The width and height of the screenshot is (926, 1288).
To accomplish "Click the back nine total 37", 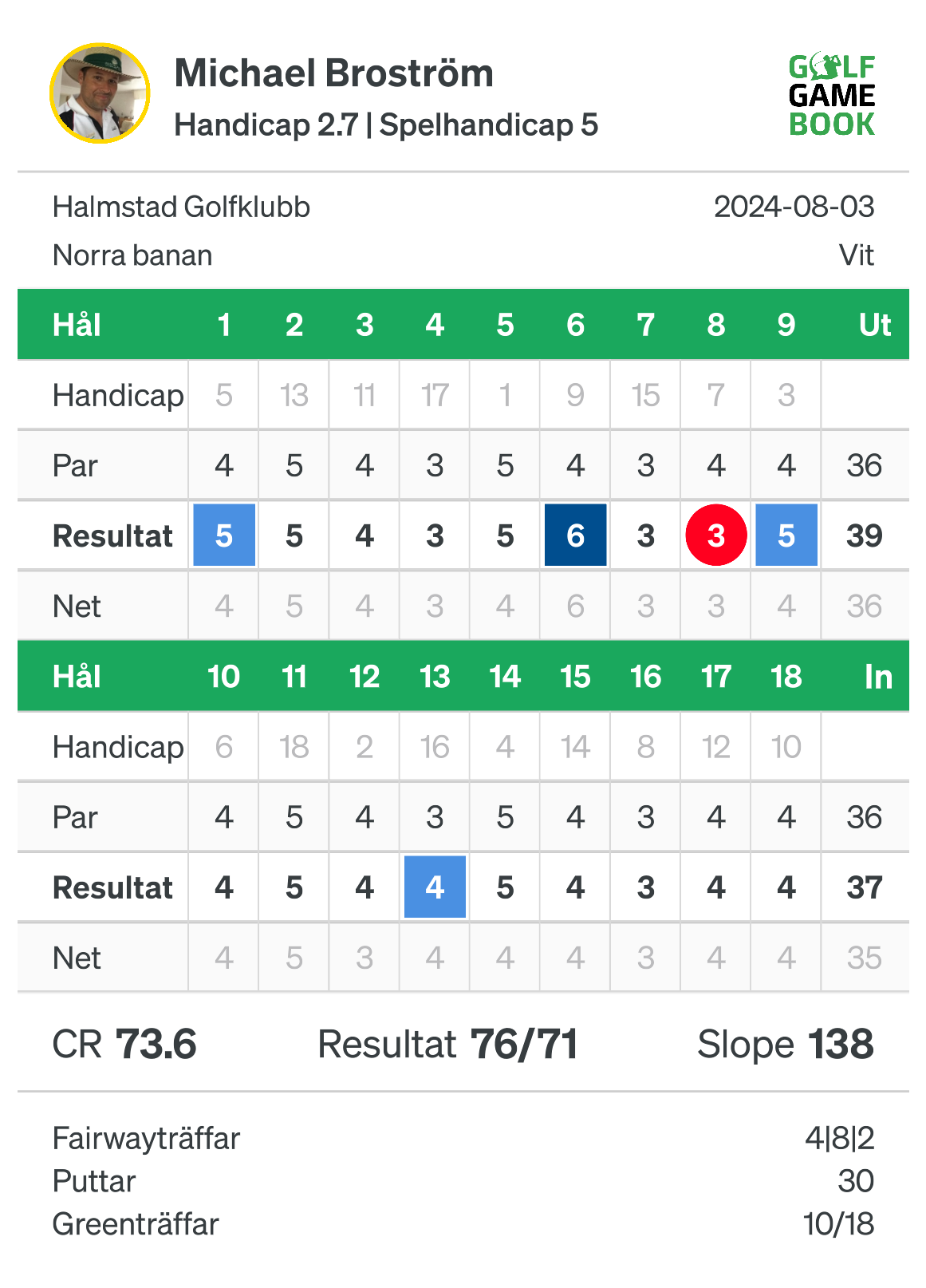I will (x=865, y=887).
